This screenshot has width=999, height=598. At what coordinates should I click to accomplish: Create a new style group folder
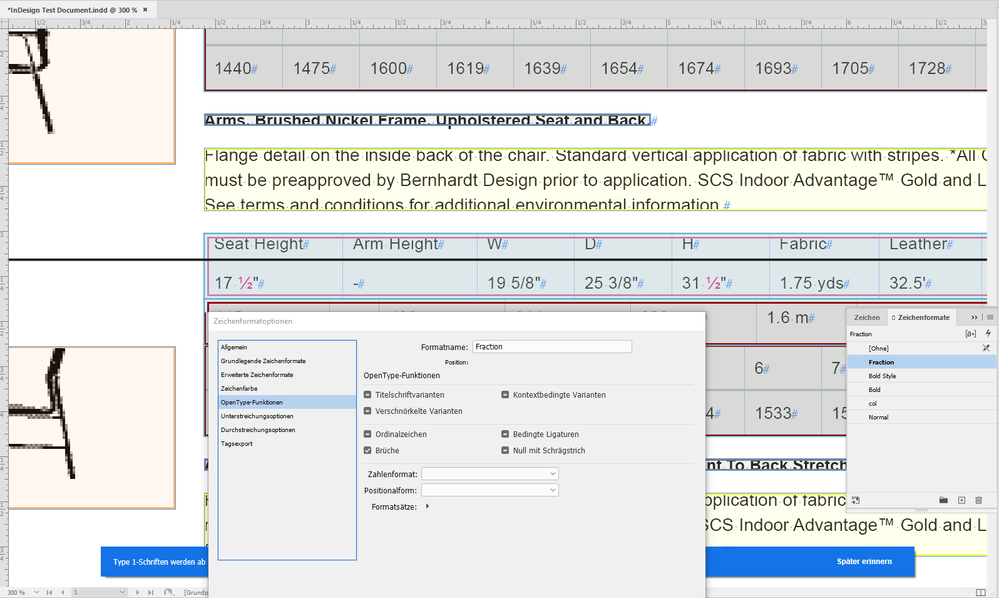coord(944,498)
